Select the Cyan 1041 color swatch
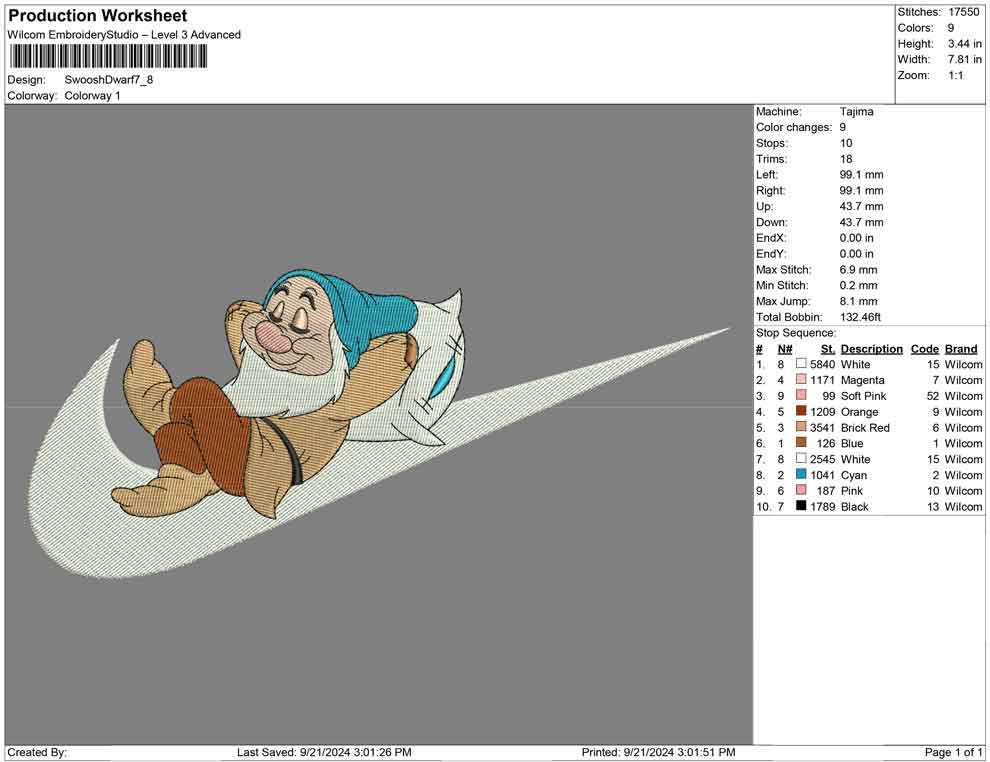 click(801, 475)
